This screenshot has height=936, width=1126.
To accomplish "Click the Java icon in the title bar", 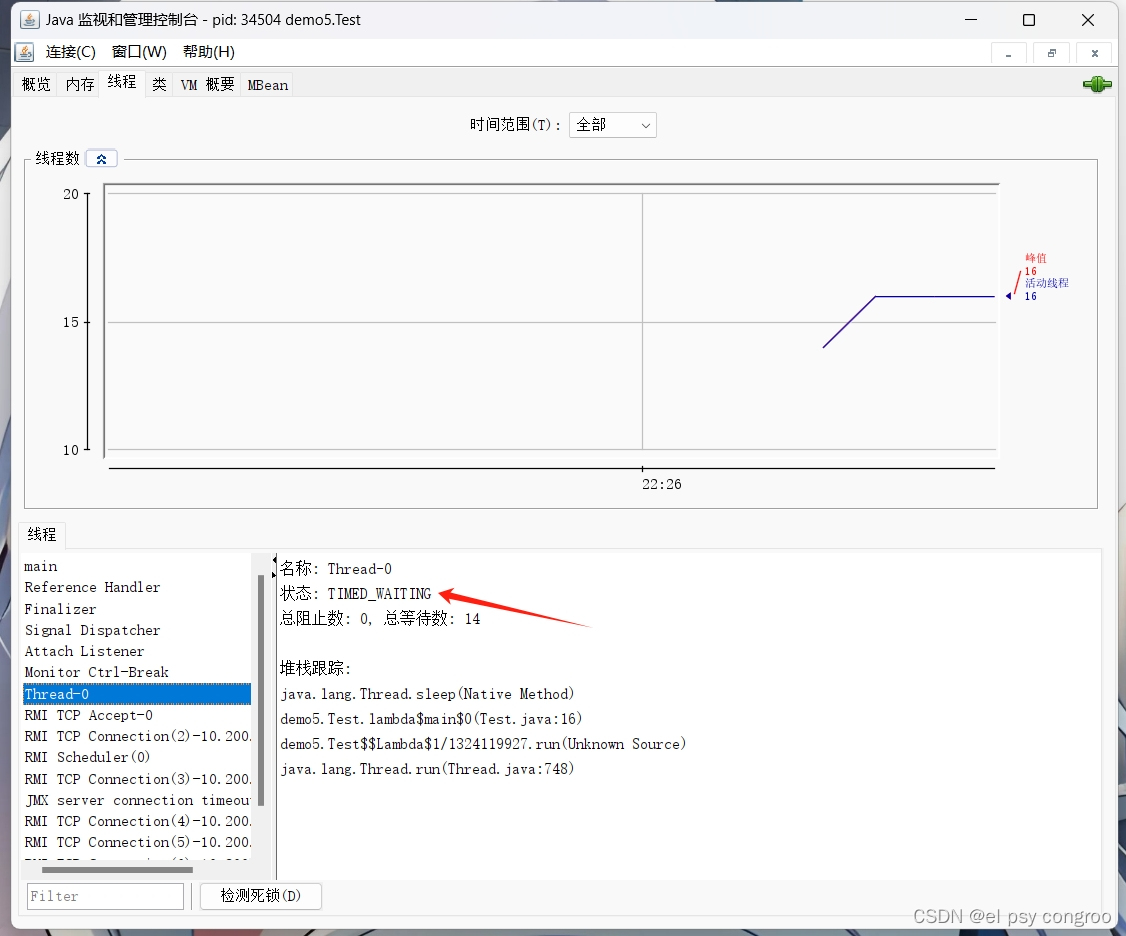I will point(29,19).
